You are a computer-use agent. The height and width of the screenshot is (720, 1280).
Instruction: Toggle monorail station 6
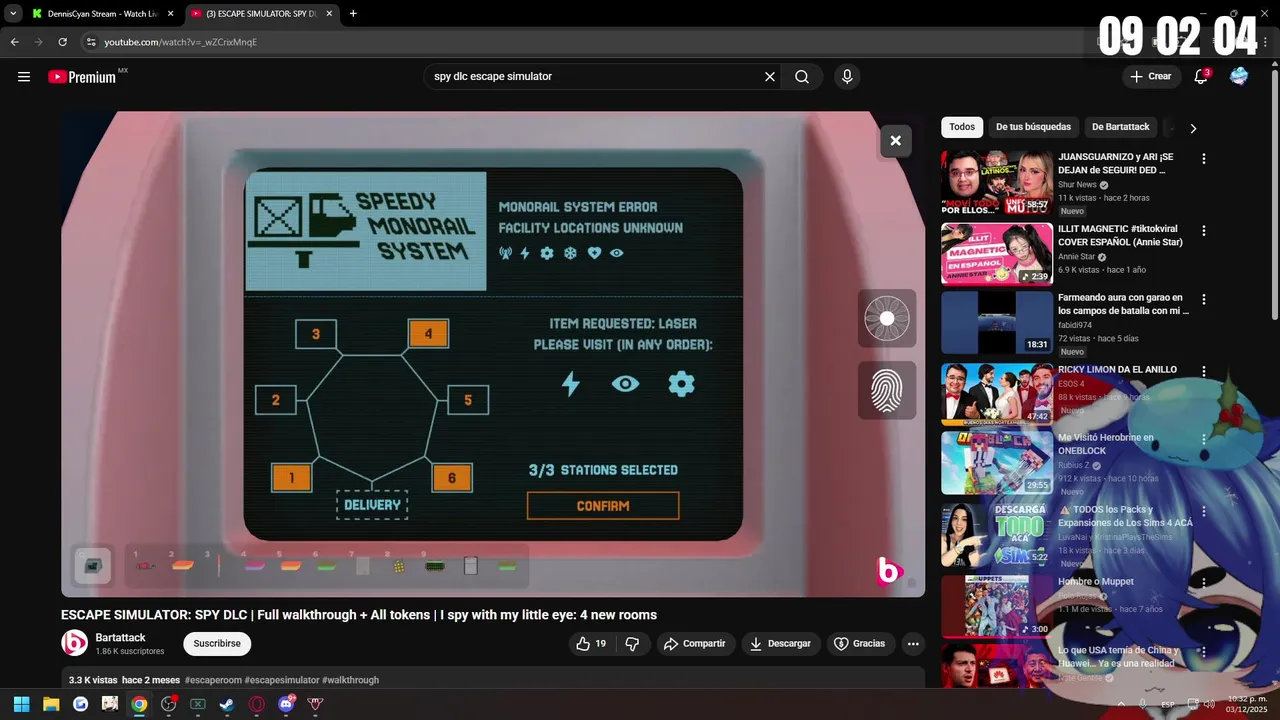452,478
